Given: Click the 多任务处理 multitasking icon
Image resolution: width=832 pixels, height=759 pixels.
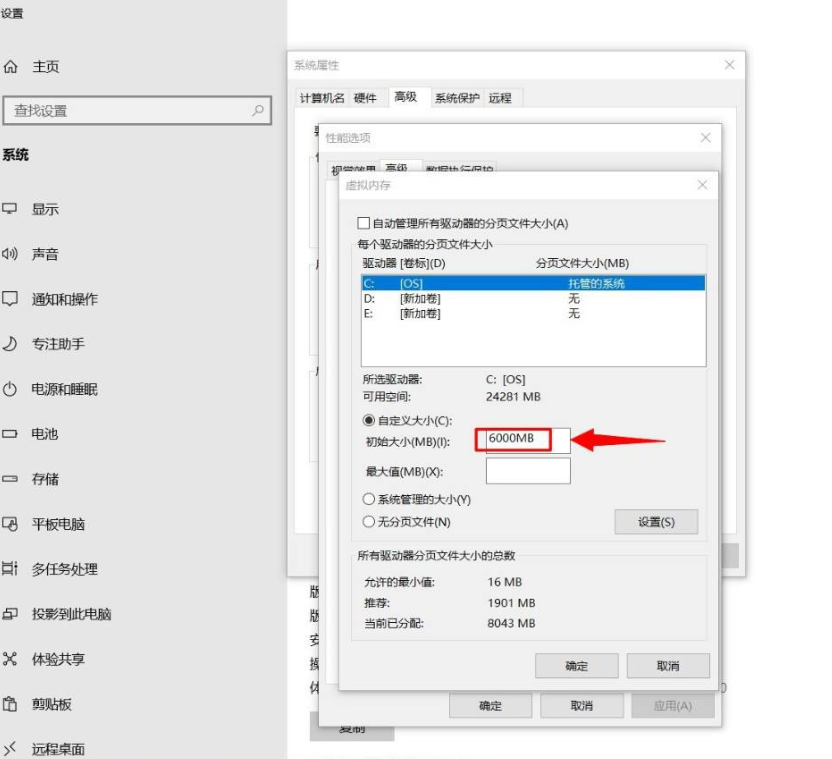Looking at the screenshot, I should pyautogui.click(x=10, y=569).
